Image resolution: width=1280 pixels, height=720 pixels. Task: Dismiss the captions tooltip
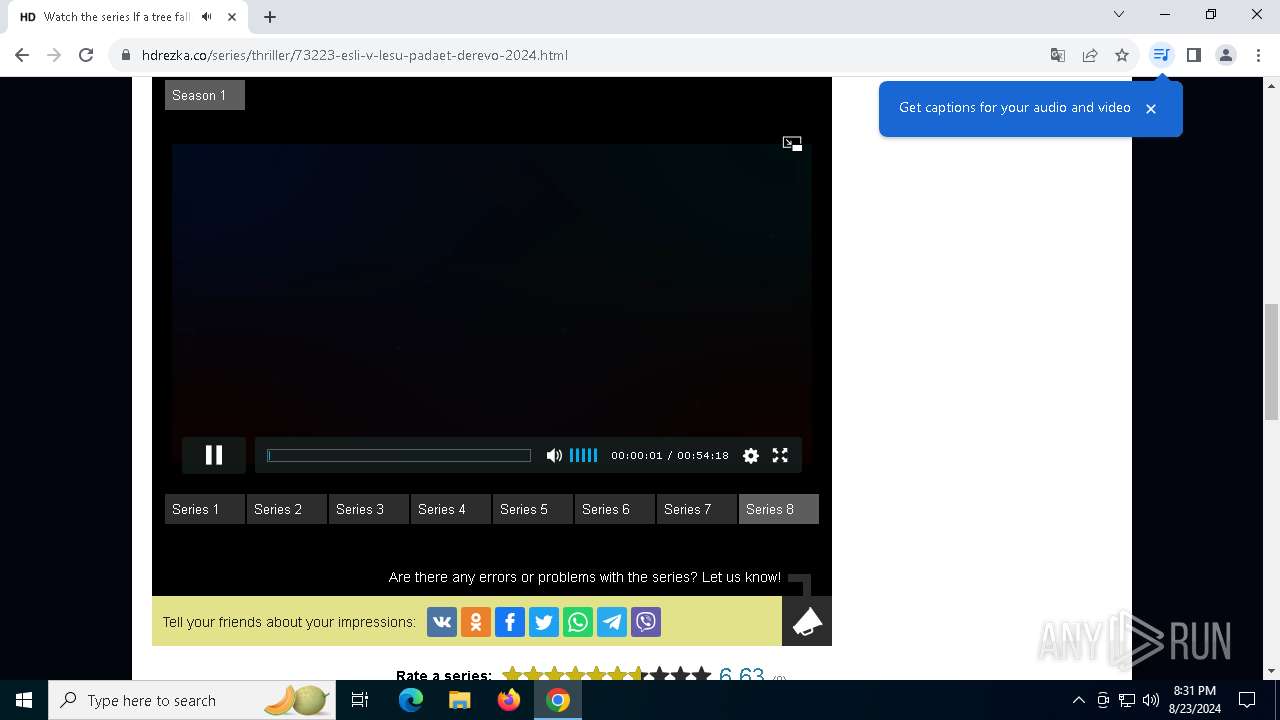pos(1151,108)
